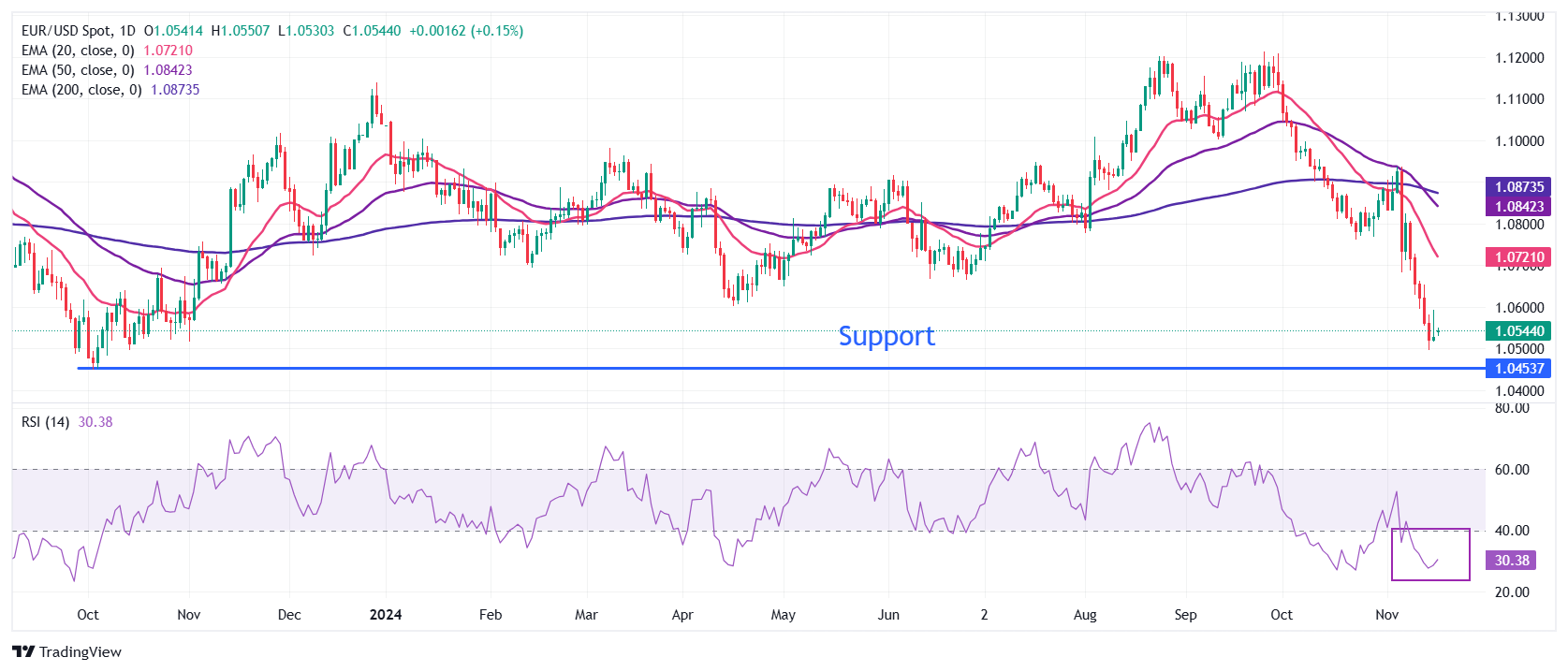The height and width of the screenshot is (672, 1568).
Task: Click the 2024 label on the time axis
Action: (x=386, y=615)
